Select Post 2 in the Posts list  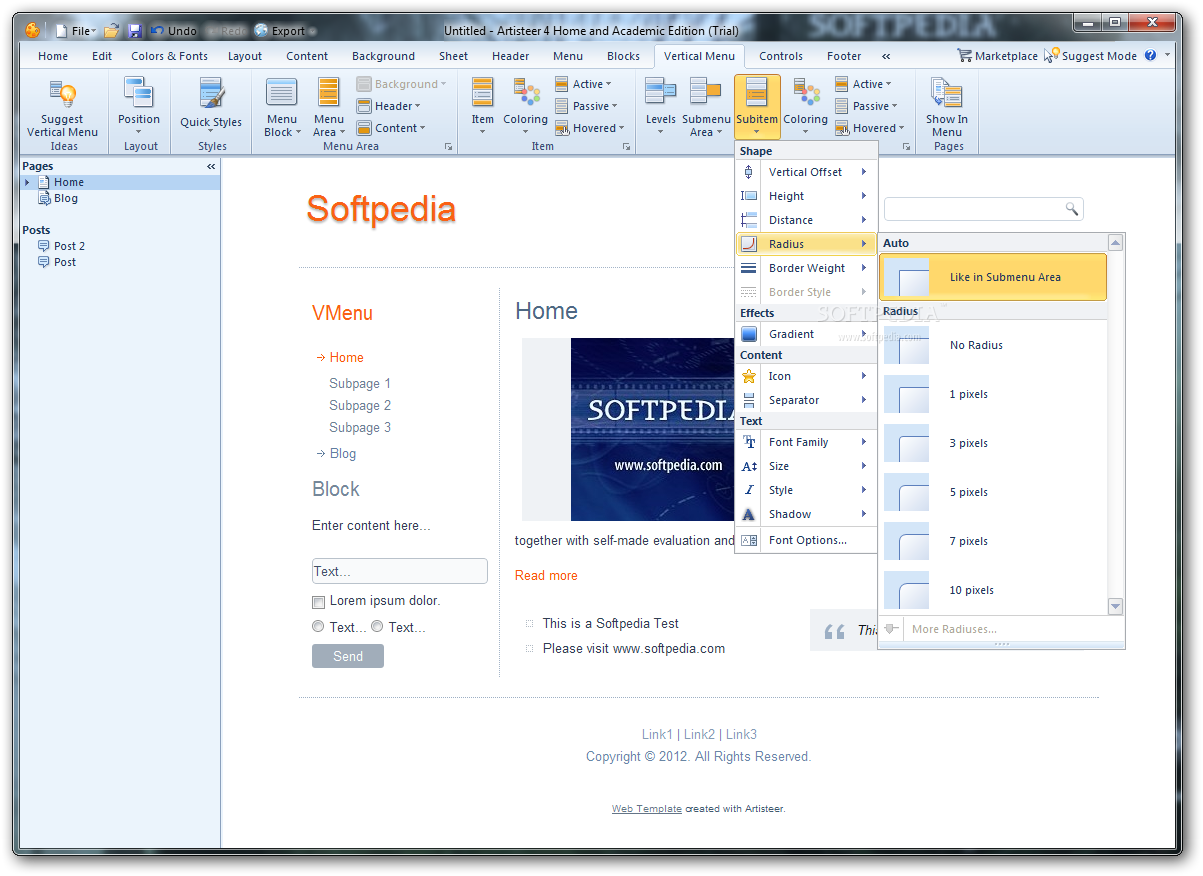69,246
